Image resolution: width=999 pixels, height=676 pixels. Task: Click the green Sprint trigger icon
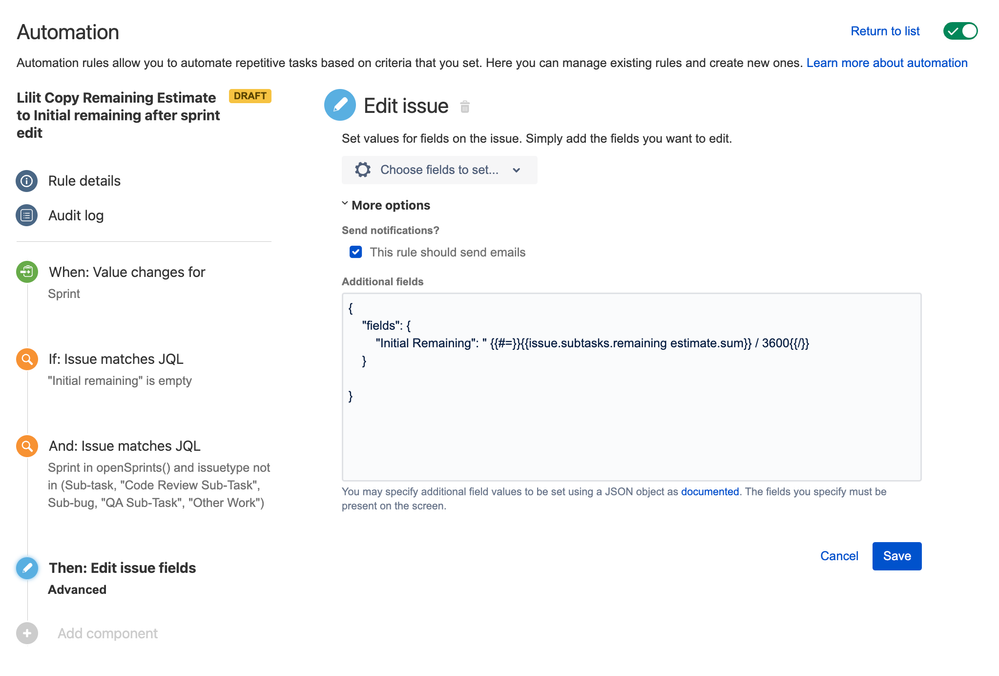point(27,272)
